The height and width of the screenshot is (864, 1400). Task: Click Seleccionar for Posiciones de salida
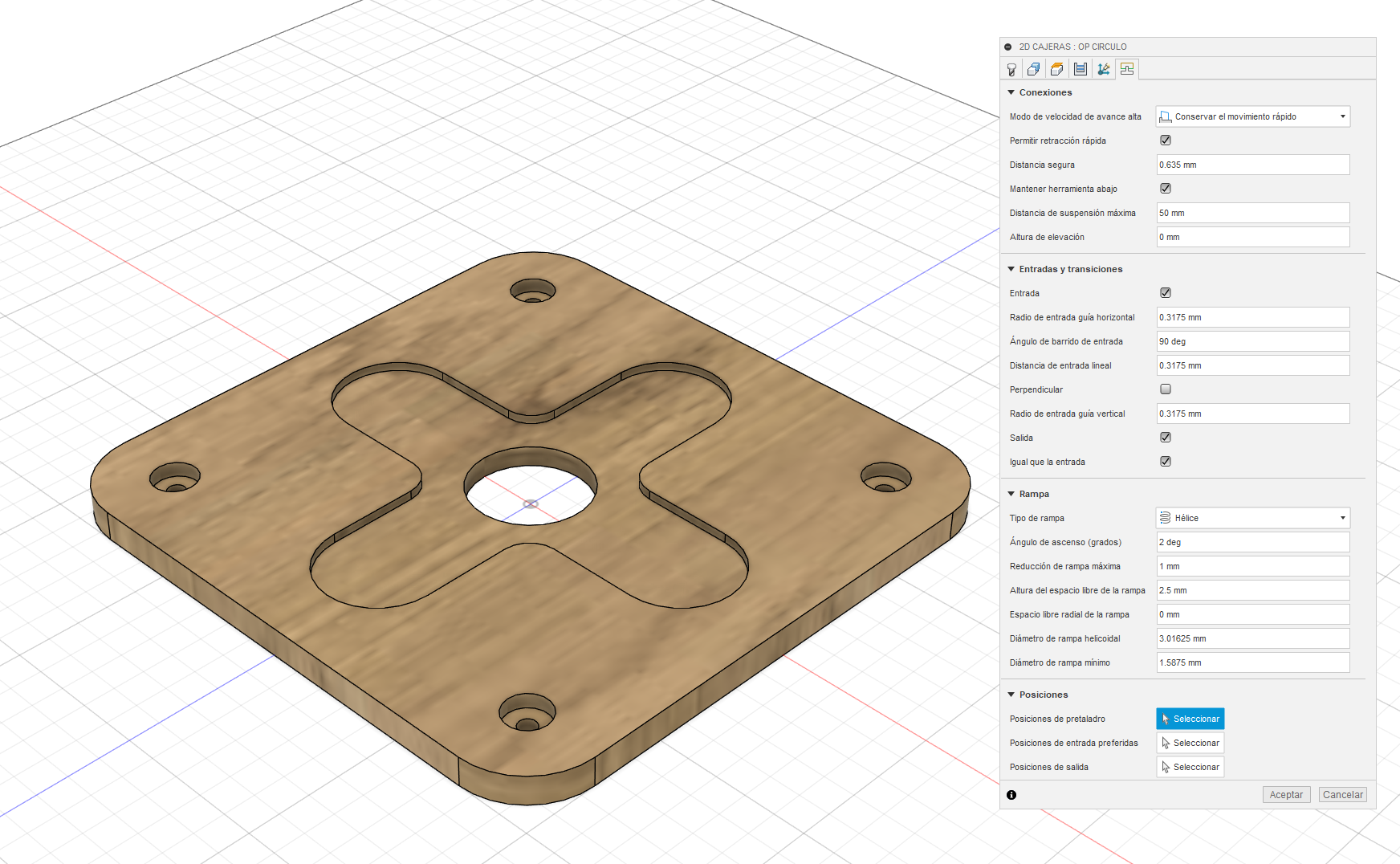[1190, 767]
